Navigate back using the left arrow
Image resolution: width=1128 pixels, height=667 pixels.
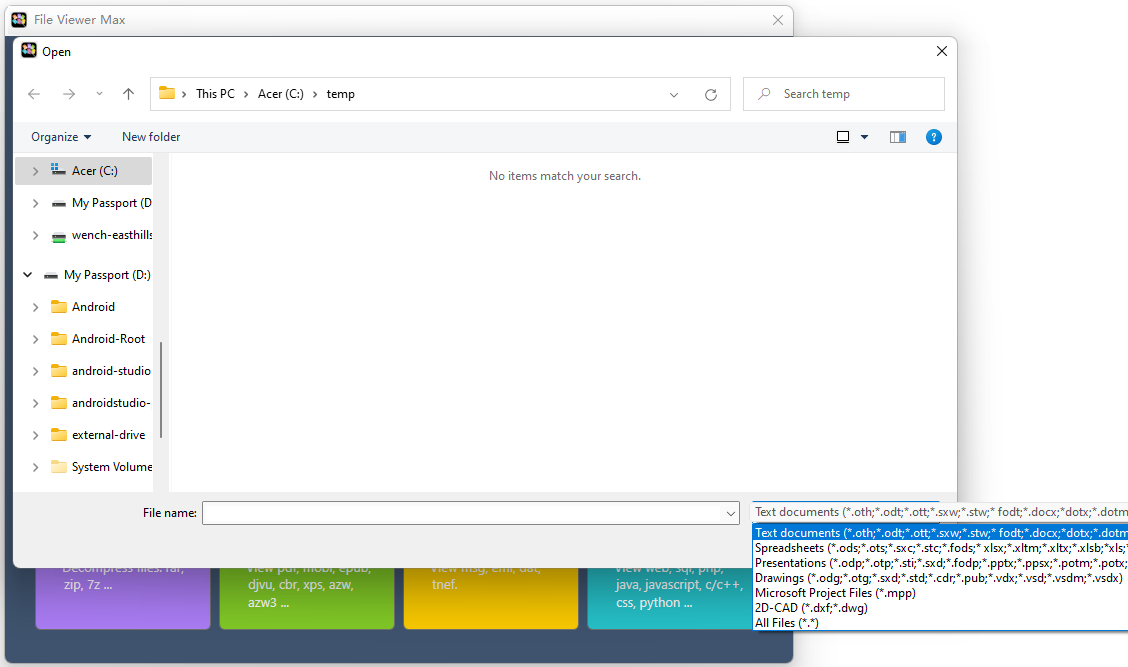coord(34,93)
